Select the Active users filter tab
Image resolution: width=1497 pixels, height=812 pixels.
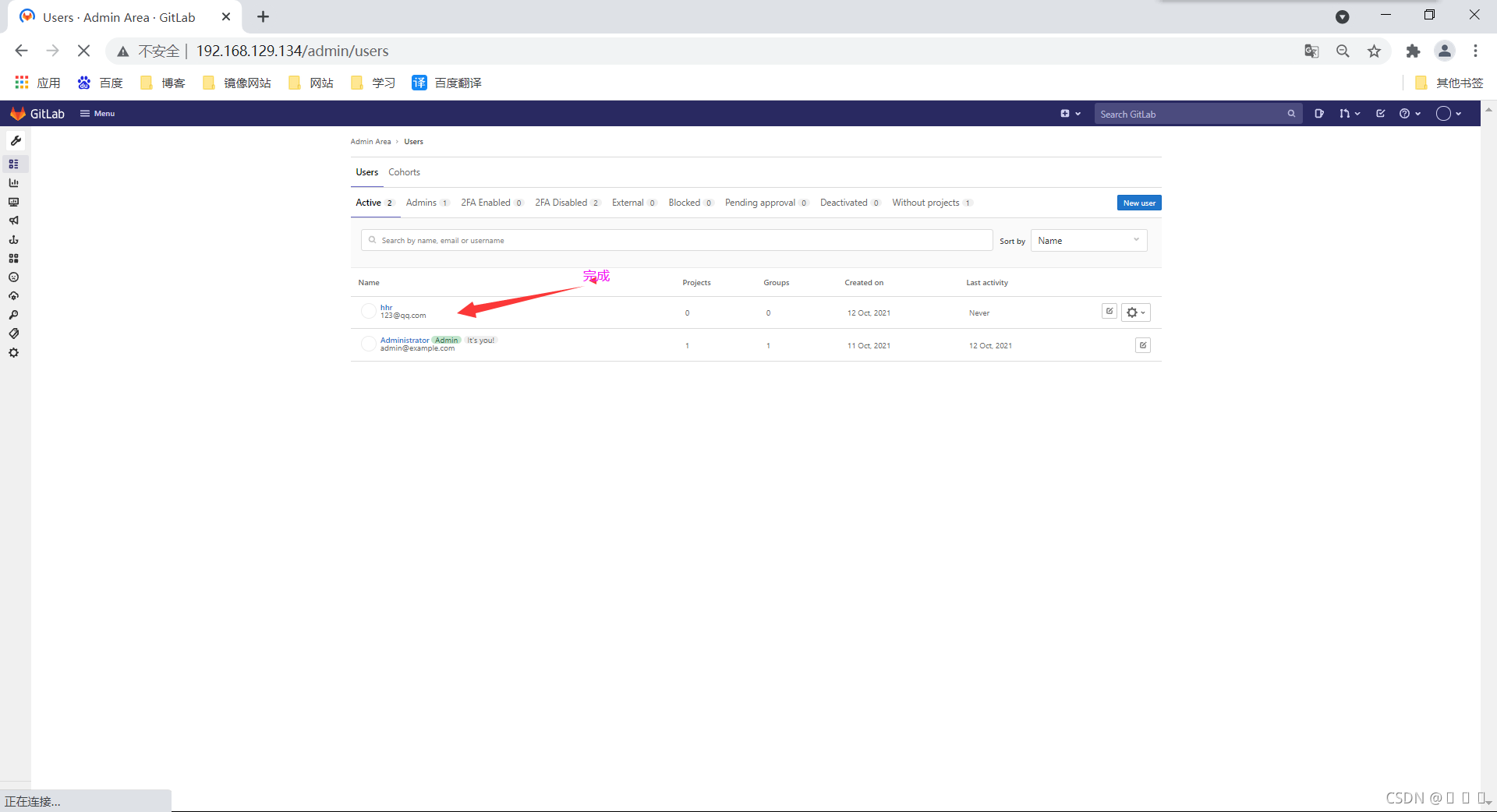(375, 203)
